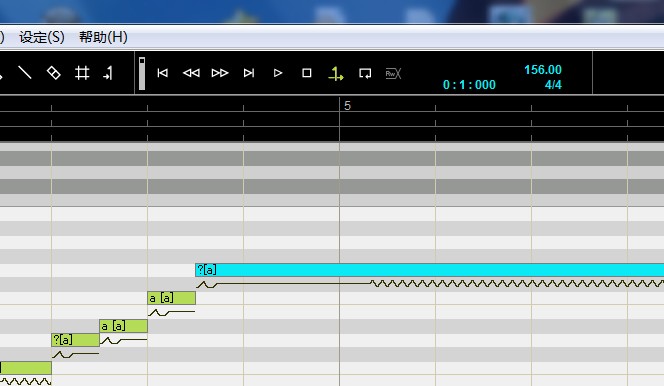
Task: Select the line drawing tool
Action: click(x=25, y=73)
